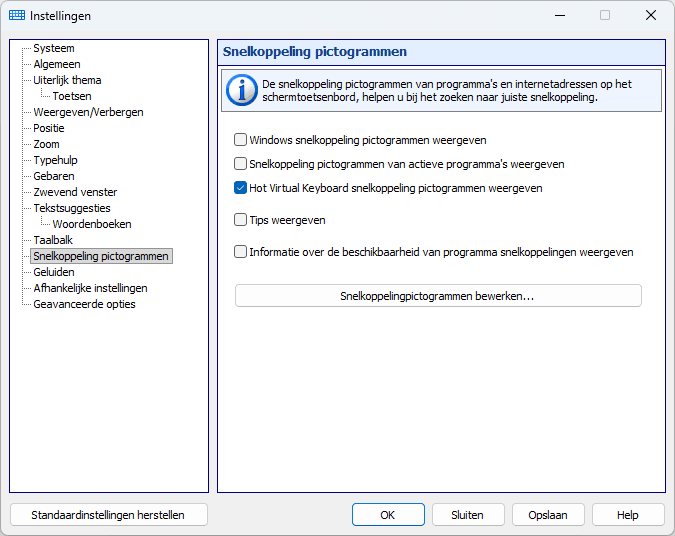675x536 pixels.
Task: Close the Instellingen window
Action: [651, 15]
